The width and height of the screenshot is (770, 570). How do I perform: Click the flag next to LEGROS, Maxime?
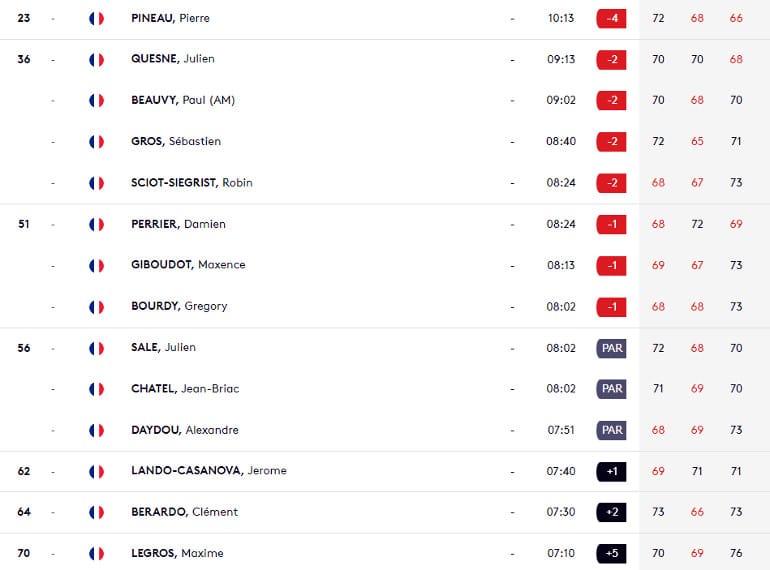click(x=96, y=554)
